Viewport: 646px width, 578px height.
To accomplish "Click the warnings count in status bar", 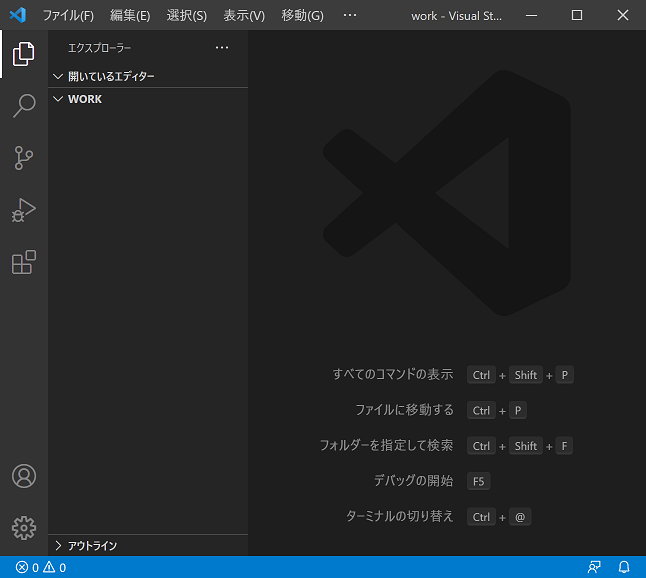I will tap(54, 568).
